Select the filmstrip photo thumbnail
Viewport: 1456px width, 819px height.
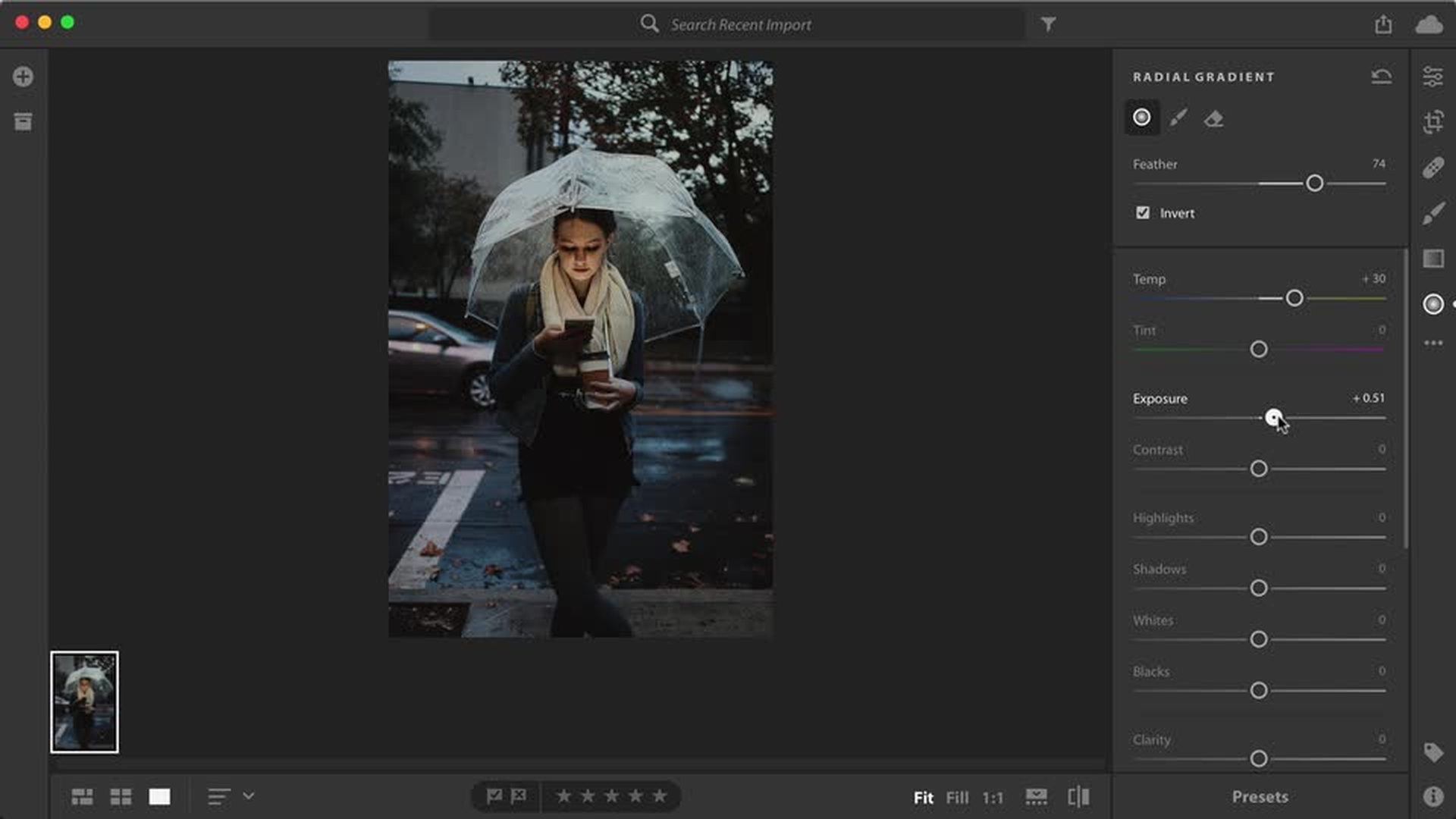pos(84,702)
